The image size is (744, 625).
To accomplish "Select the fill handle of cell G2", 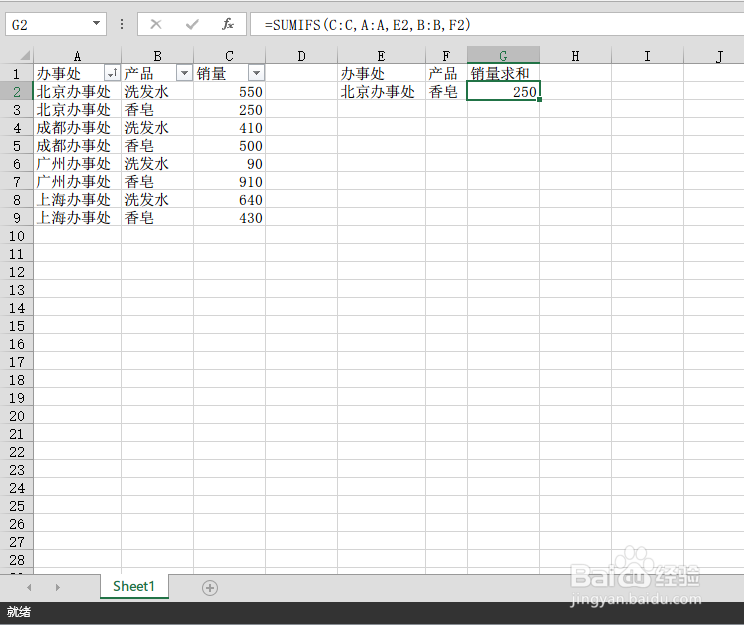I will 539,100.
